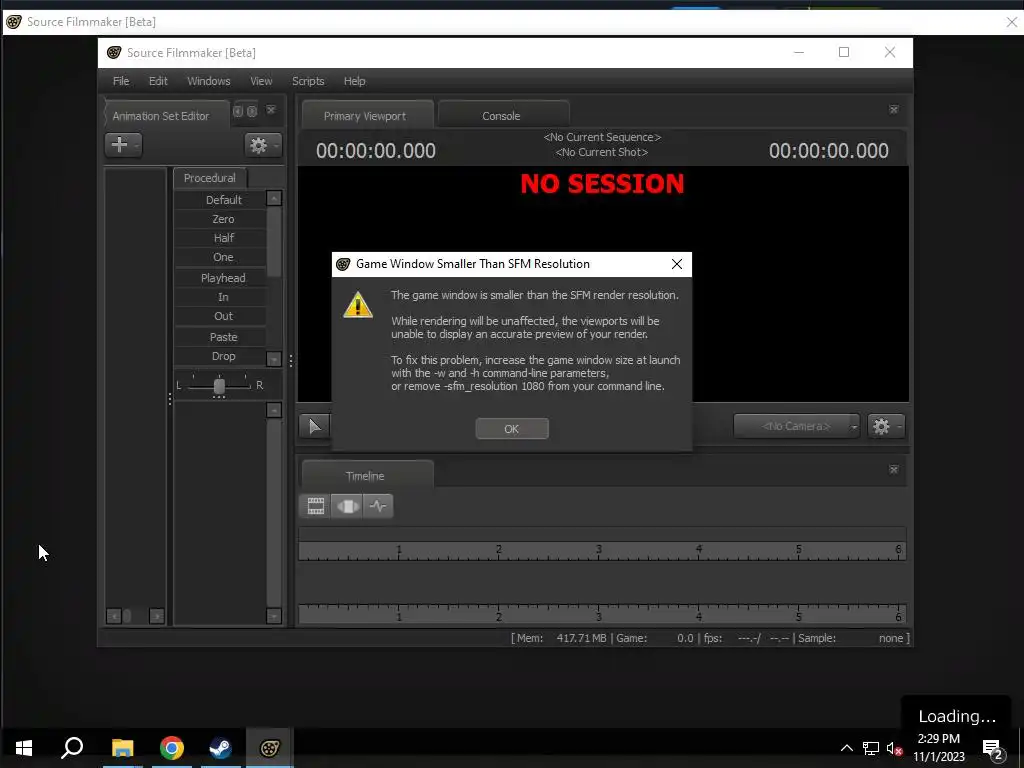Click the lower controls list scroll-up arrow
Screen dimensions: 1024x768
[x=274, y=410]
